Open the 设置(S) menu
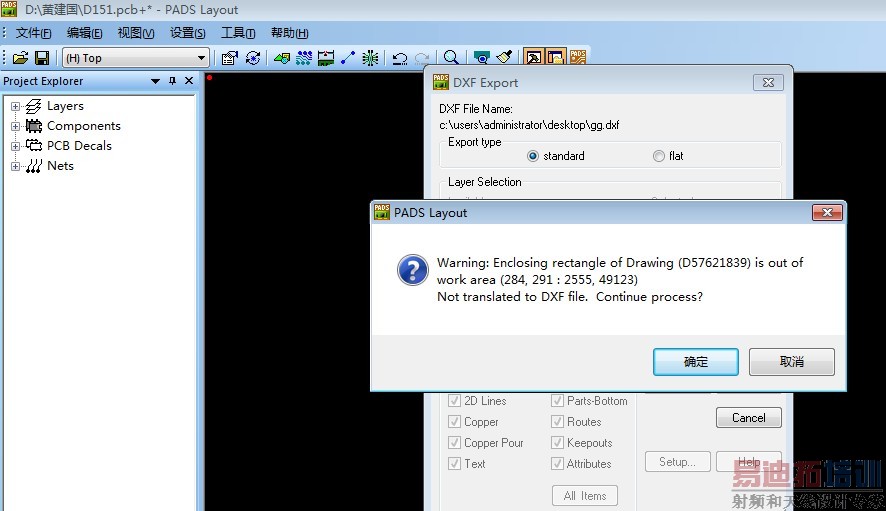 tap(188, 33)
